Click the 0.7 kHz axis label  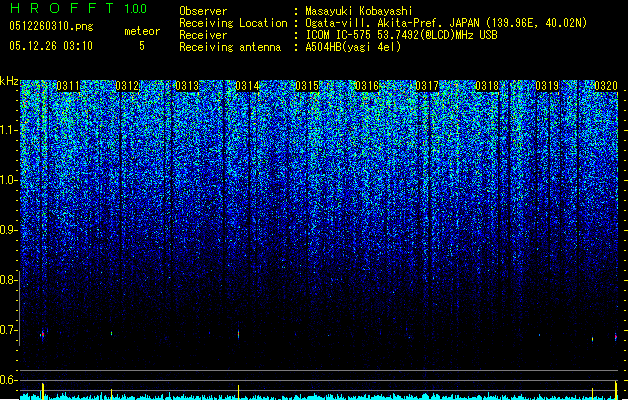[x=9, y=330]
